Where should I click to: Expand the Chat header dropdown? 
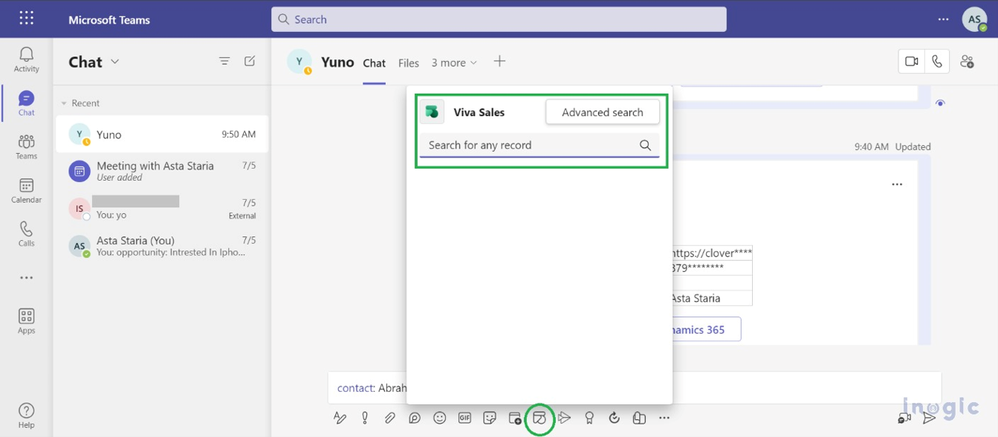[115, 61]
